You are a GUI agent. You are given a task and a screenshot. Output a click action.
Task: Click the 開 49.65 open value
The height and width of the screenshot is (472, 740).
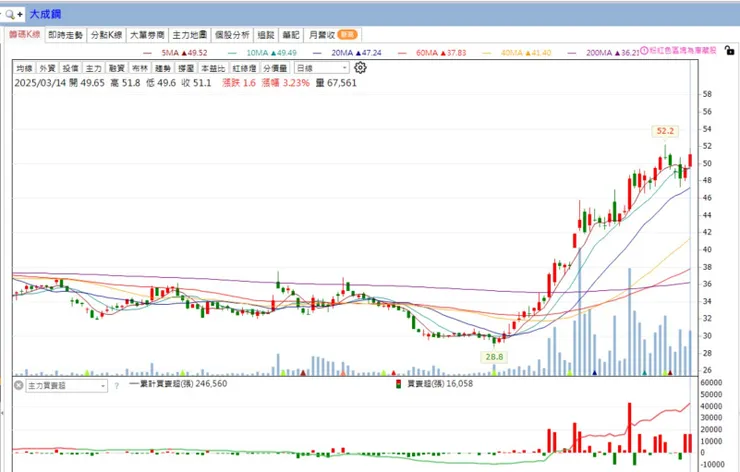87,83
